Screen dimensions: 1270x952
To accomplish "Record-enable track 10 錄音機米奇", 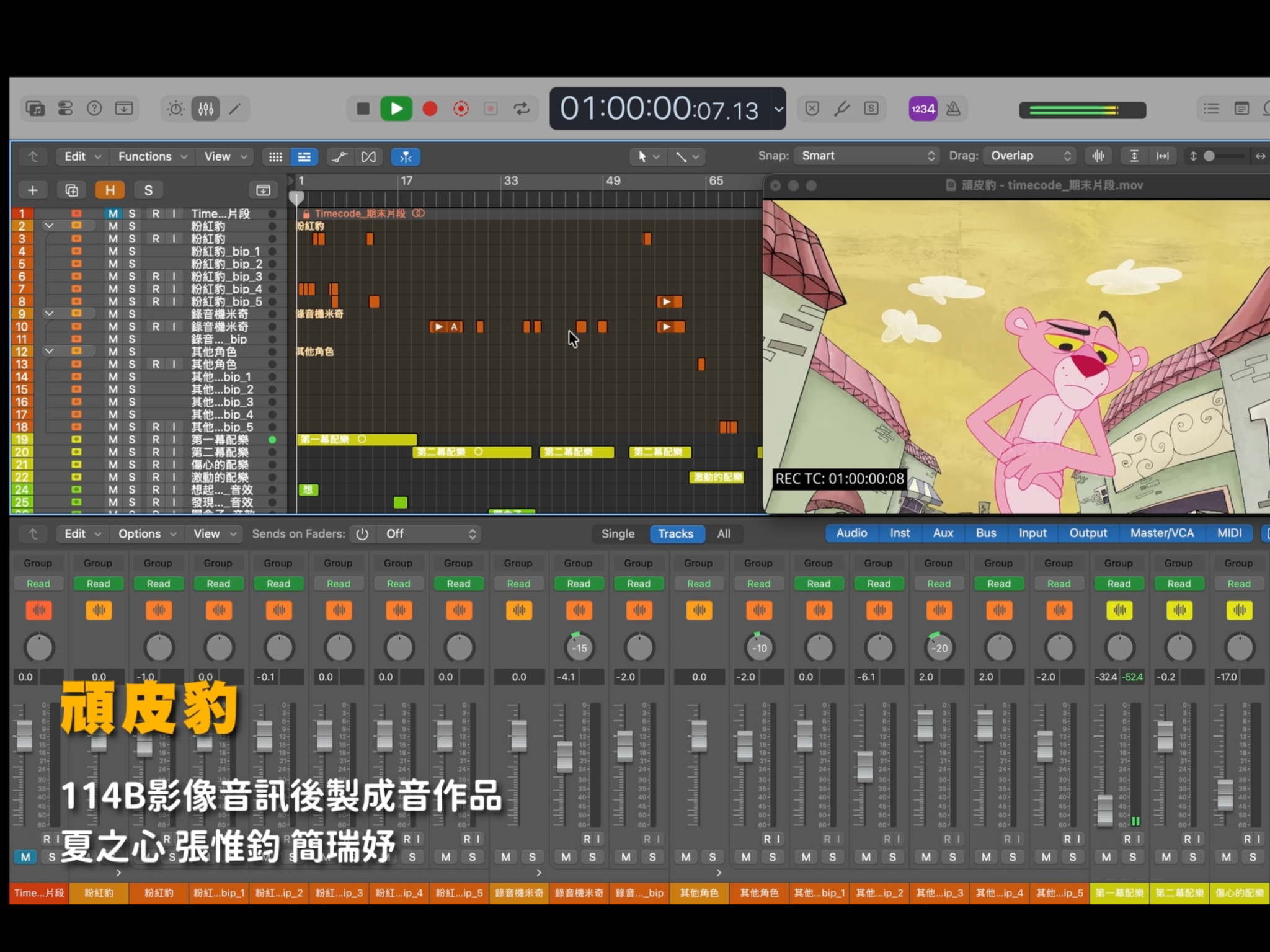I will point(156,326).
